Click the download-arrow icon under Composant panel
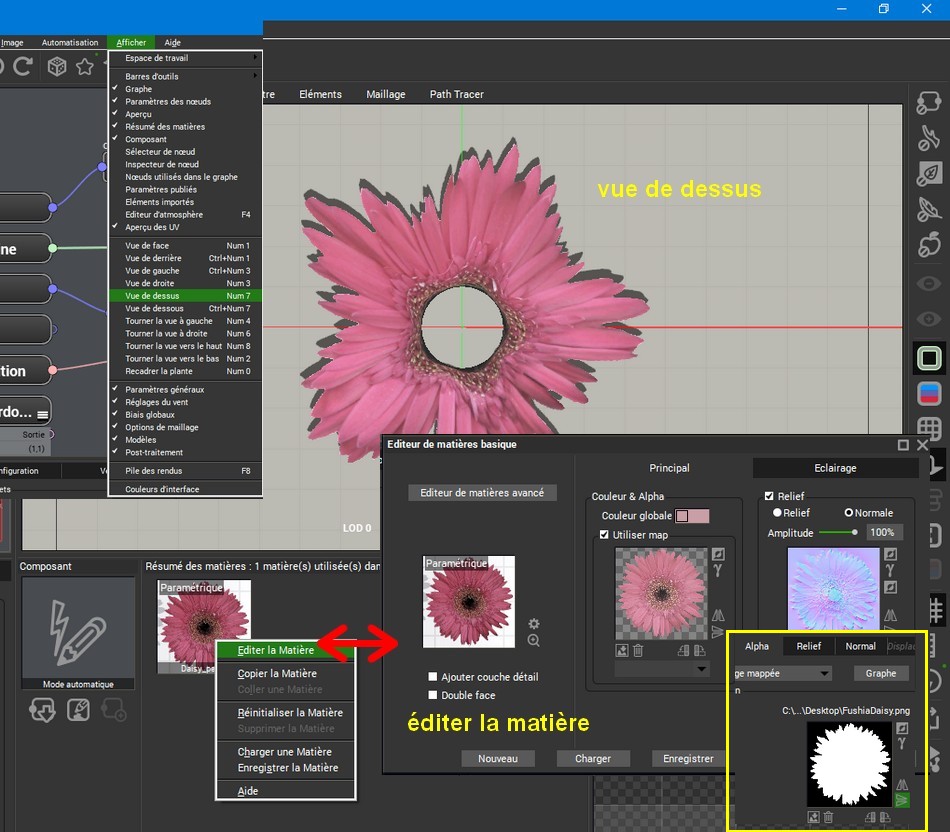Screen dimensions: 950x832 click(42, 710)
